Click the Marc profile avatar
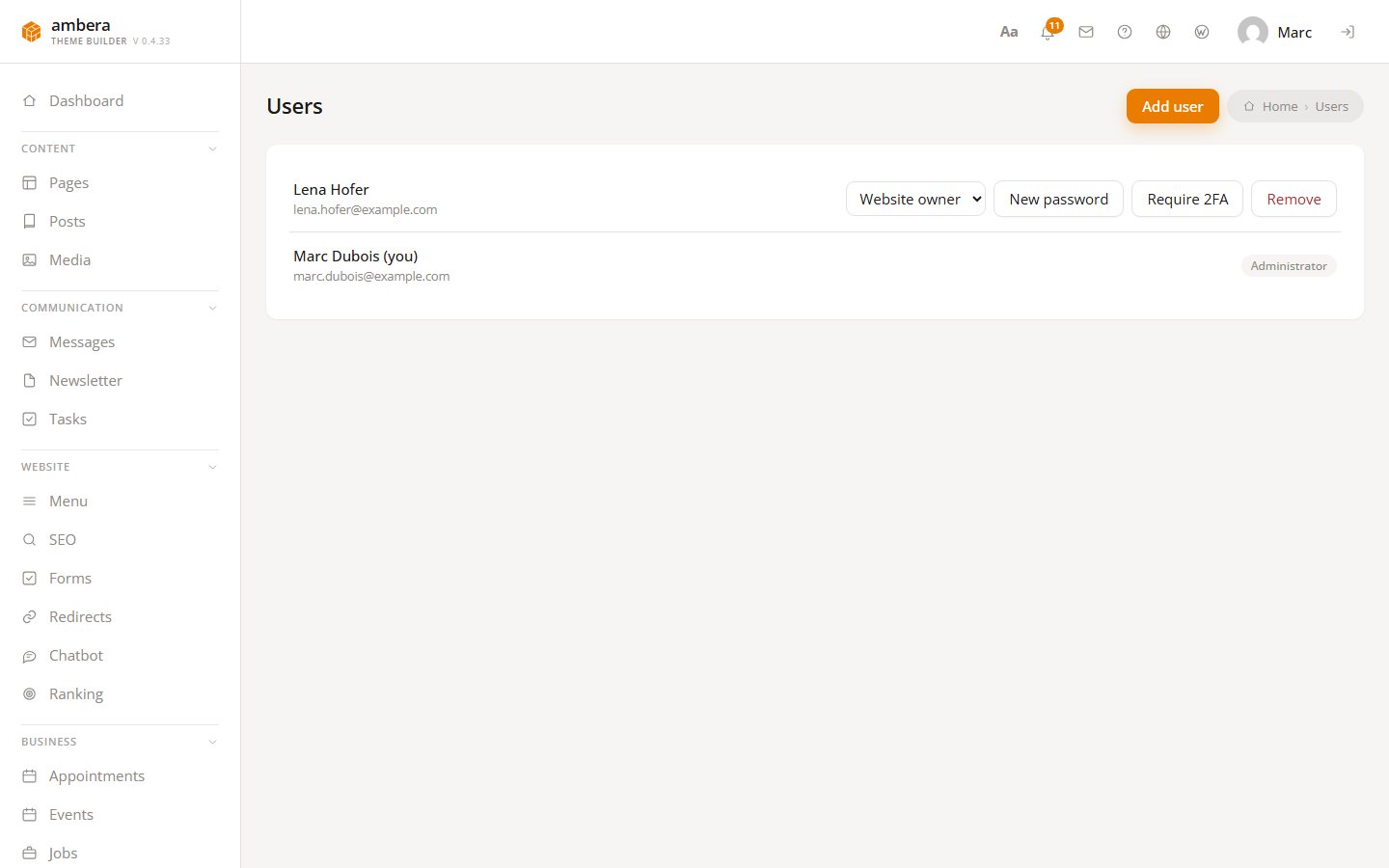Image resolution: width=1389 pixels, height=868 pixels. point(1253,32)
